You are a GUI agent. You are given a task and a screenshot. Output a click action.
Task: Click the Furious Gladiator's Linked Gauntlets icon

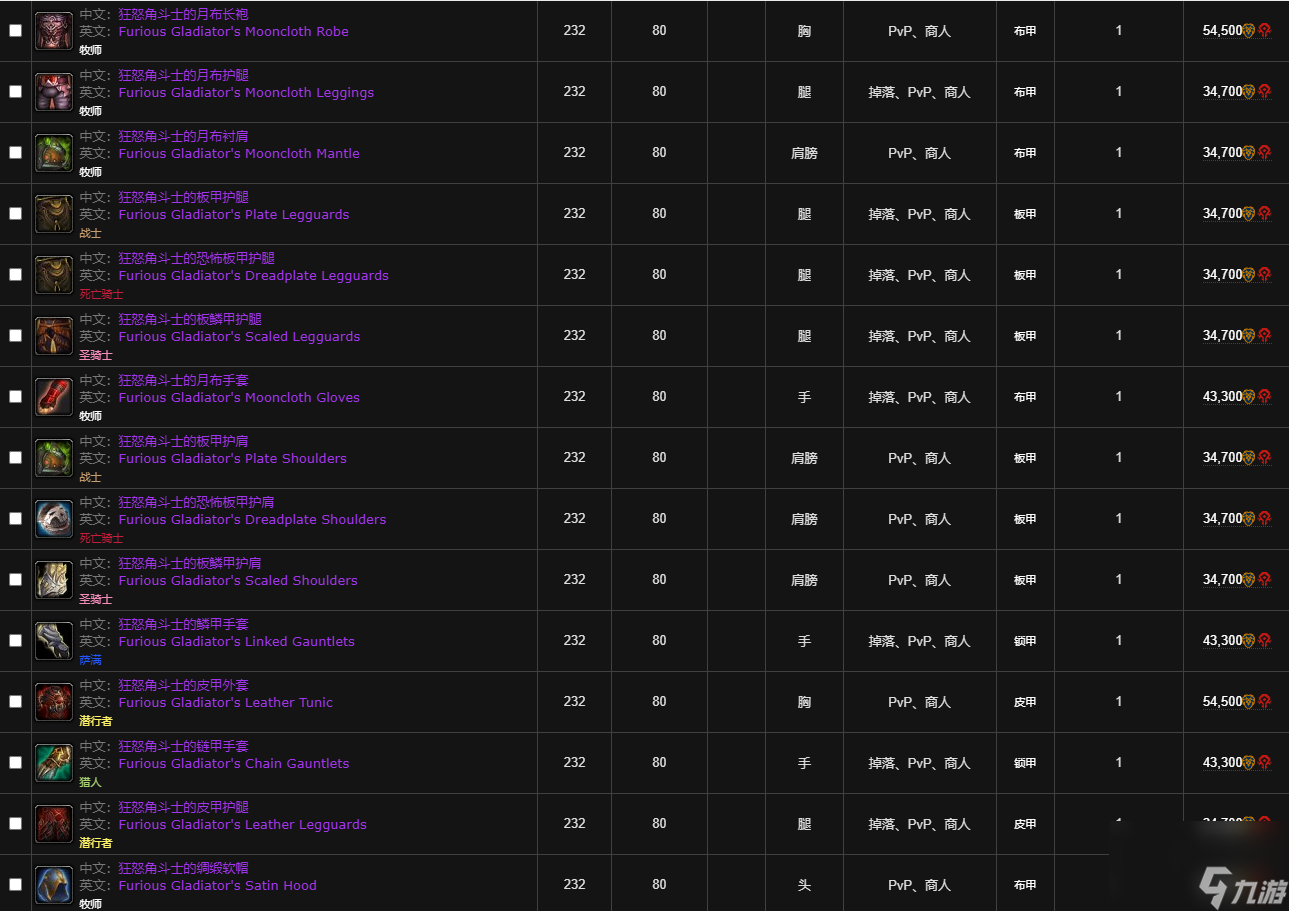click(54, 641)
